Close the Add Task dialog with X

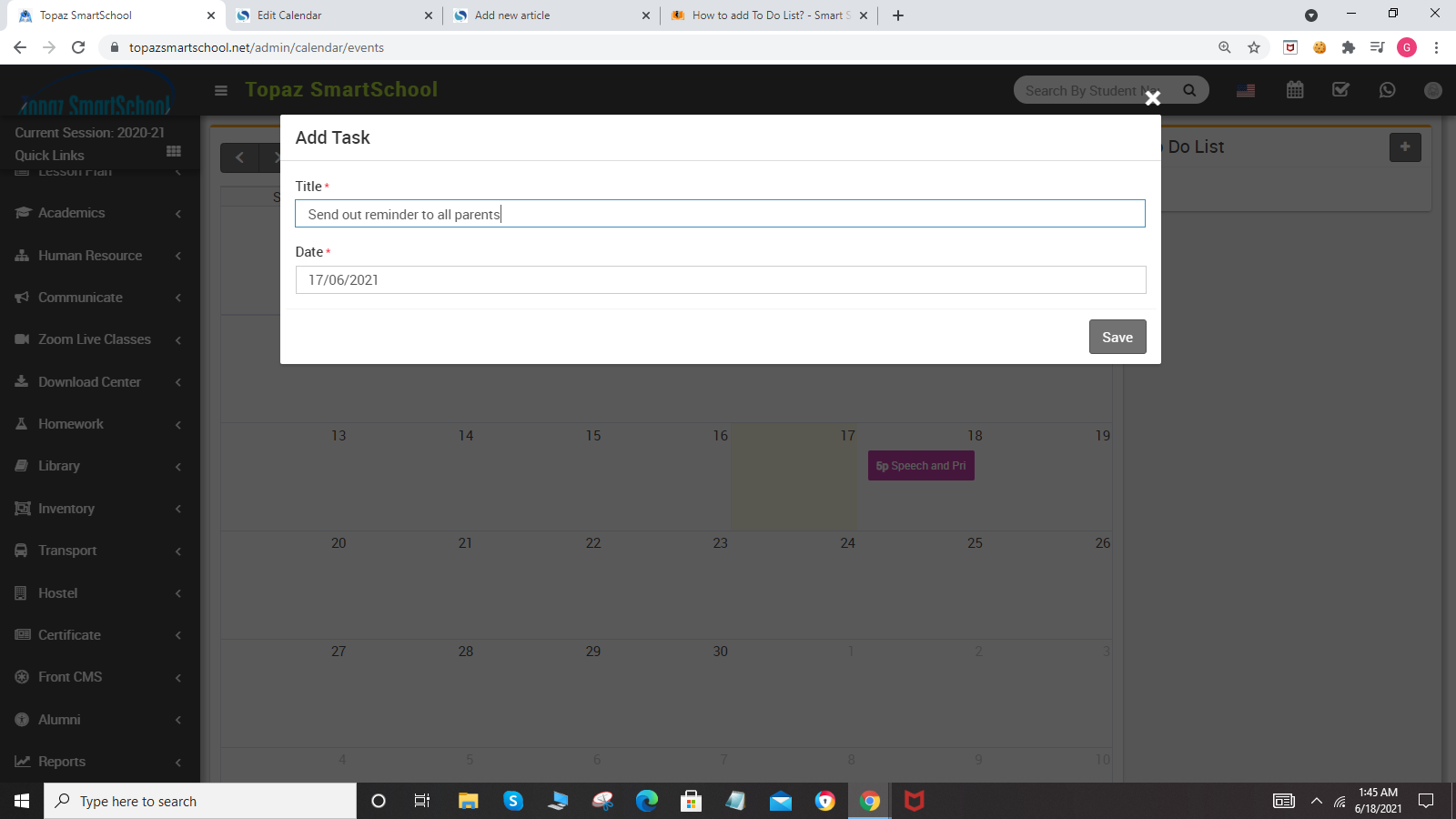tap(1152, 98)
